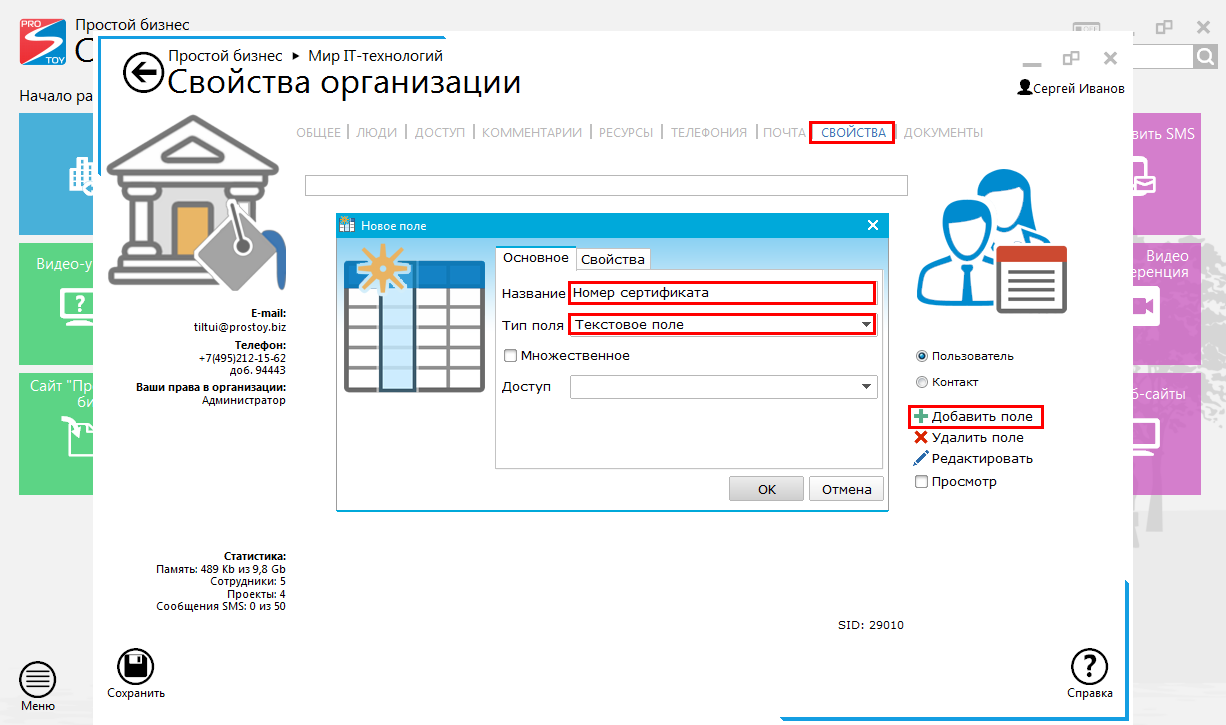The image size is (1226, 725).
Task: Click Редактировать
Action: (982, 459)
